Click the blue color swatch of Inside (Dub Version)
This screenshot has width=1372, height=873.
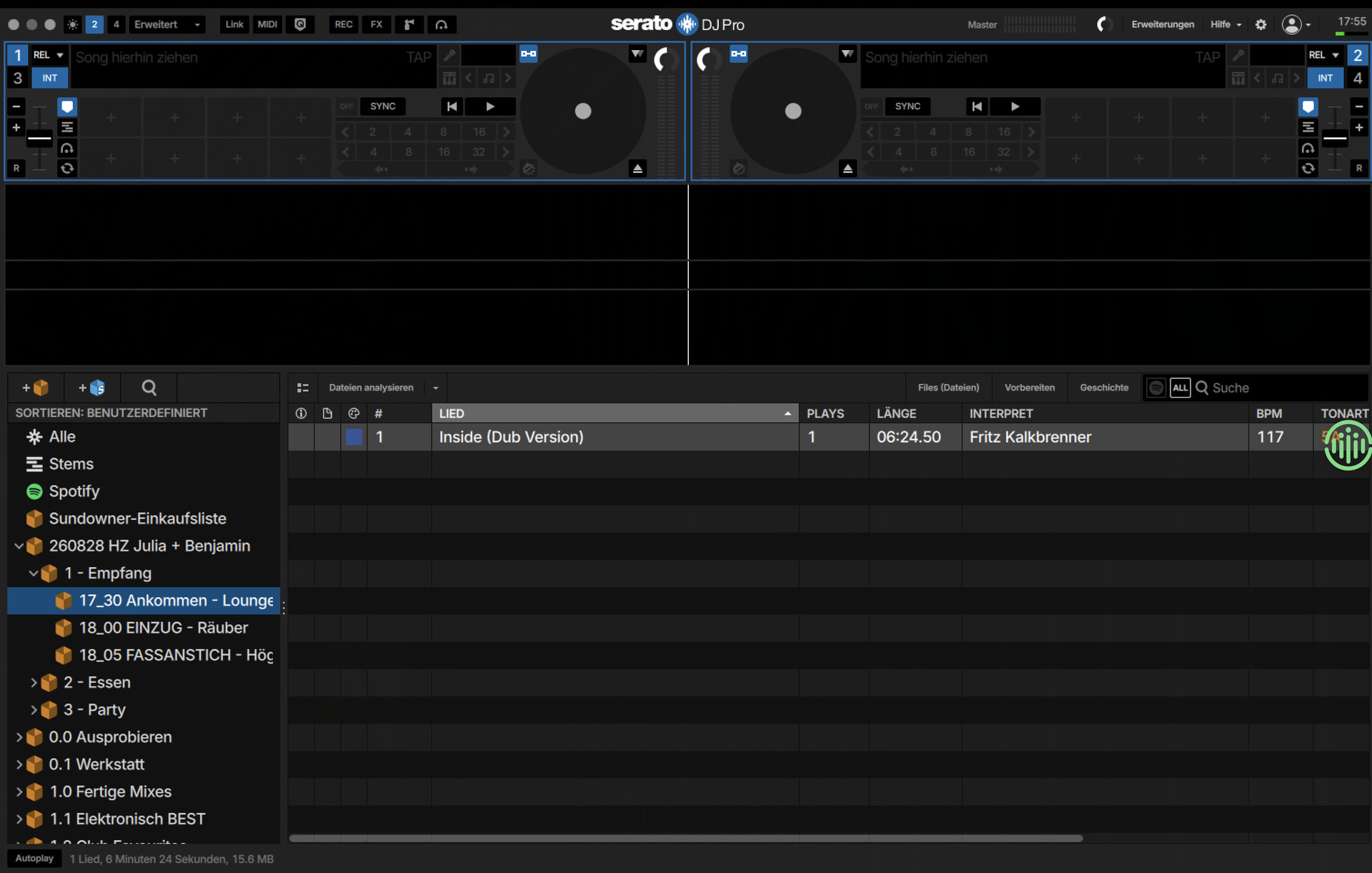coord(354,437)
